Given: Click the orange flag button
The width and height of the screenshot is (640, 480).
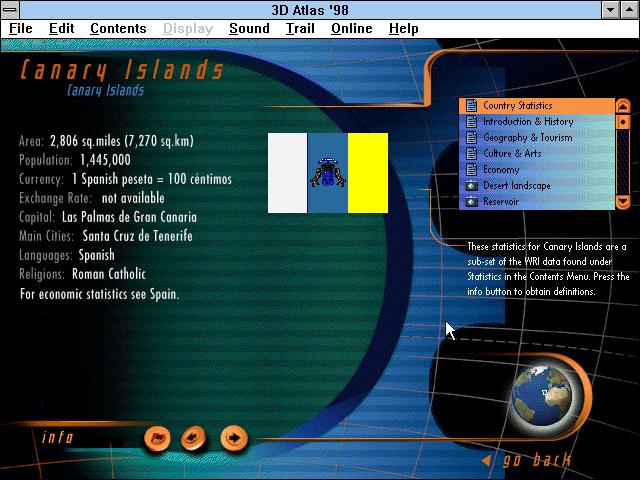Looking at the screenshot, I should point(157,438).
